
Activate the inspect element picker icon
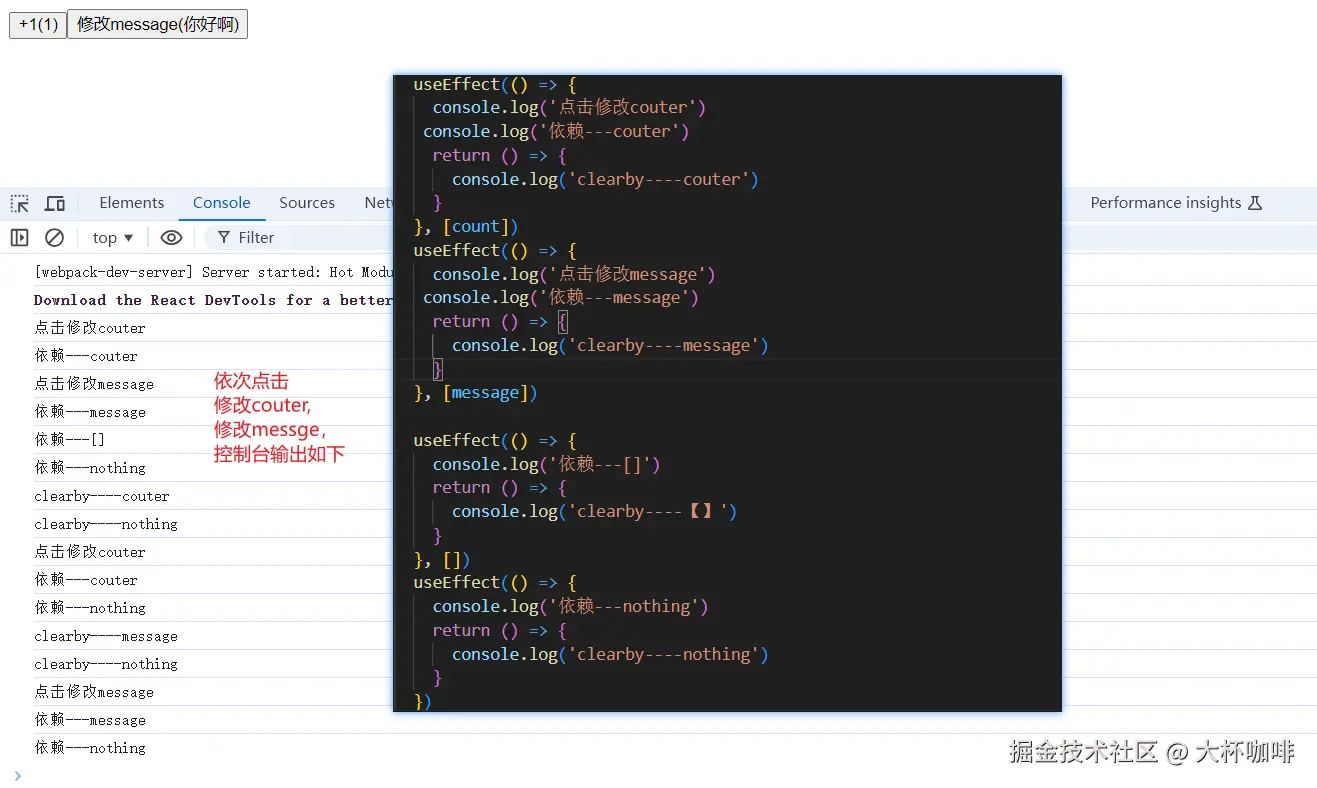(20, 203)
